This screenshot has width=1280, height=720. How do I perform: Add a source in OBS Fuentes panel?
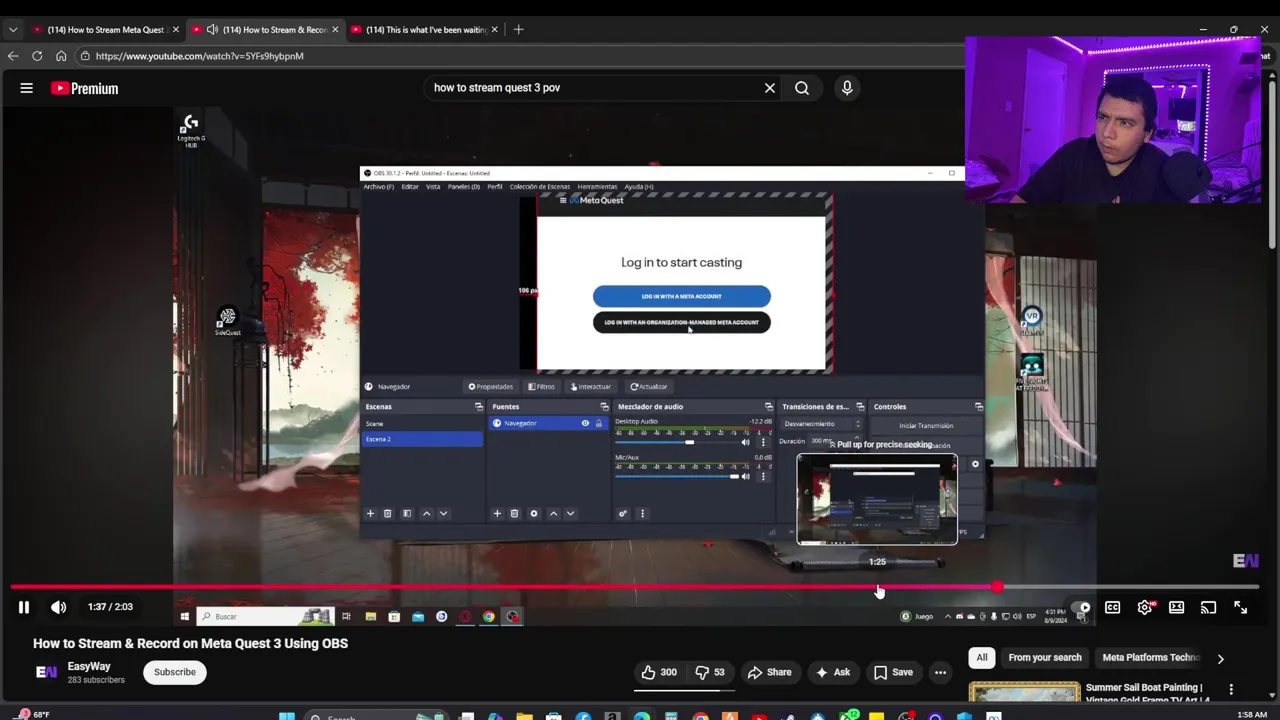click(497, 513)
